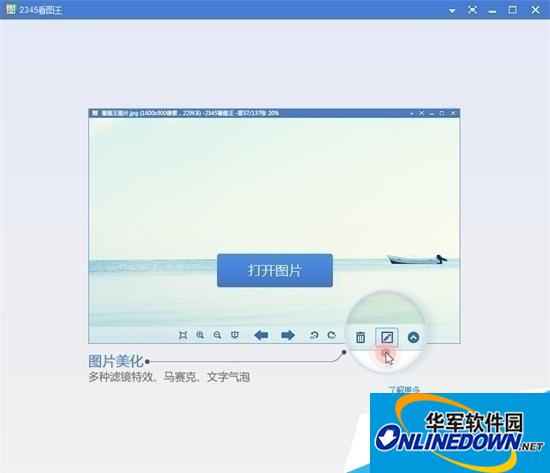Rotate image counterclockwise icon
The width and height of the screenshot is (550, 473).
pyautogui.click(x=314, y=335)
